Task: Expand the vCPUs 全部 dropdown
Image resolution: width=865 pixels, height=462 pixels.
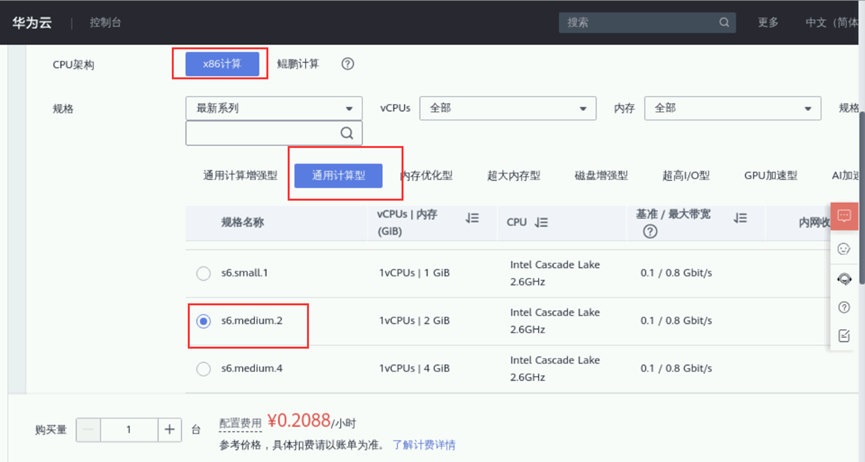Action: [x=508, y=108]
